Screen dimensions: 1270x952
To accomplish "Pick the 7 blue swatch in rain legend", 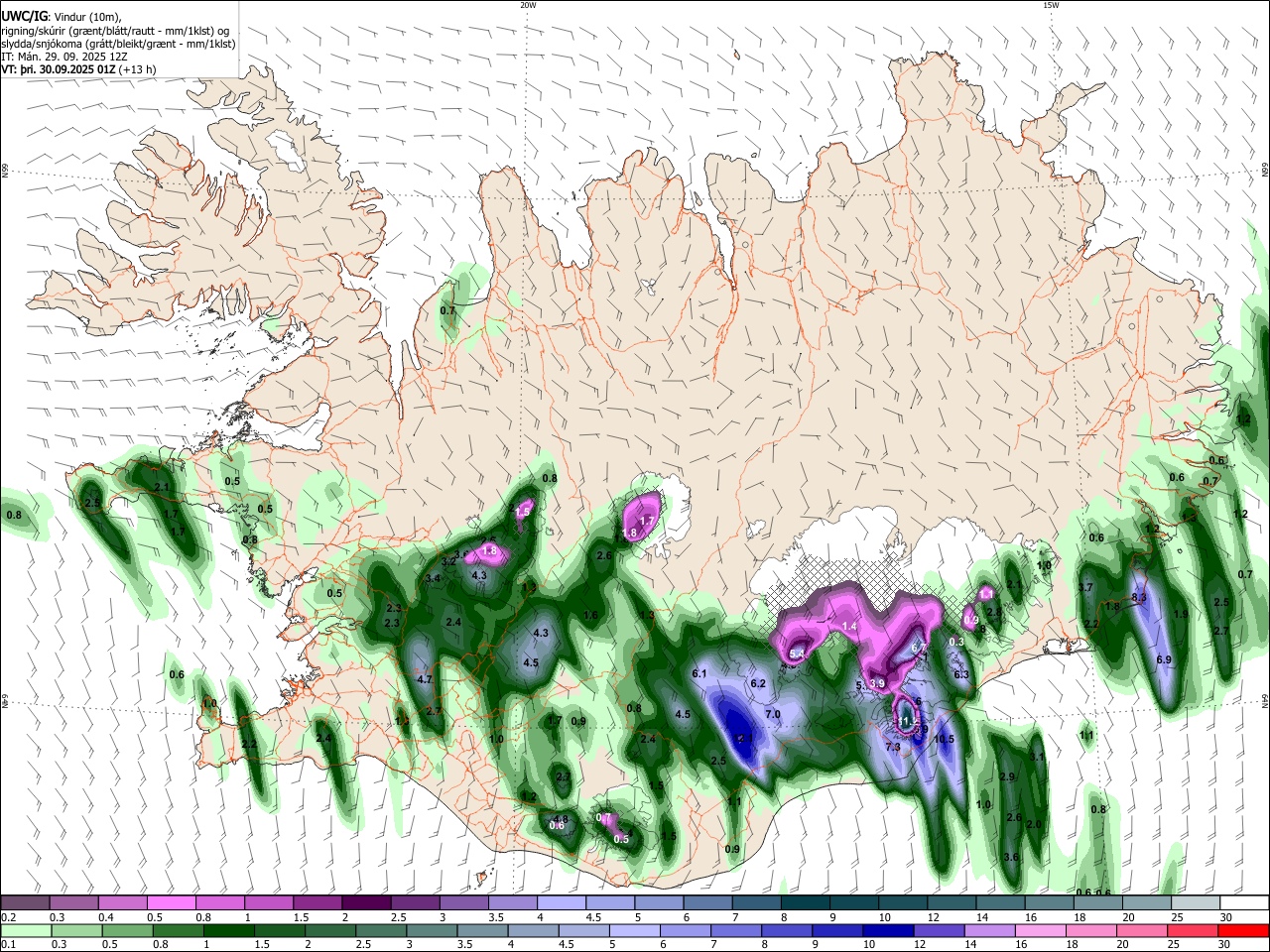I will tap(734, 930).
